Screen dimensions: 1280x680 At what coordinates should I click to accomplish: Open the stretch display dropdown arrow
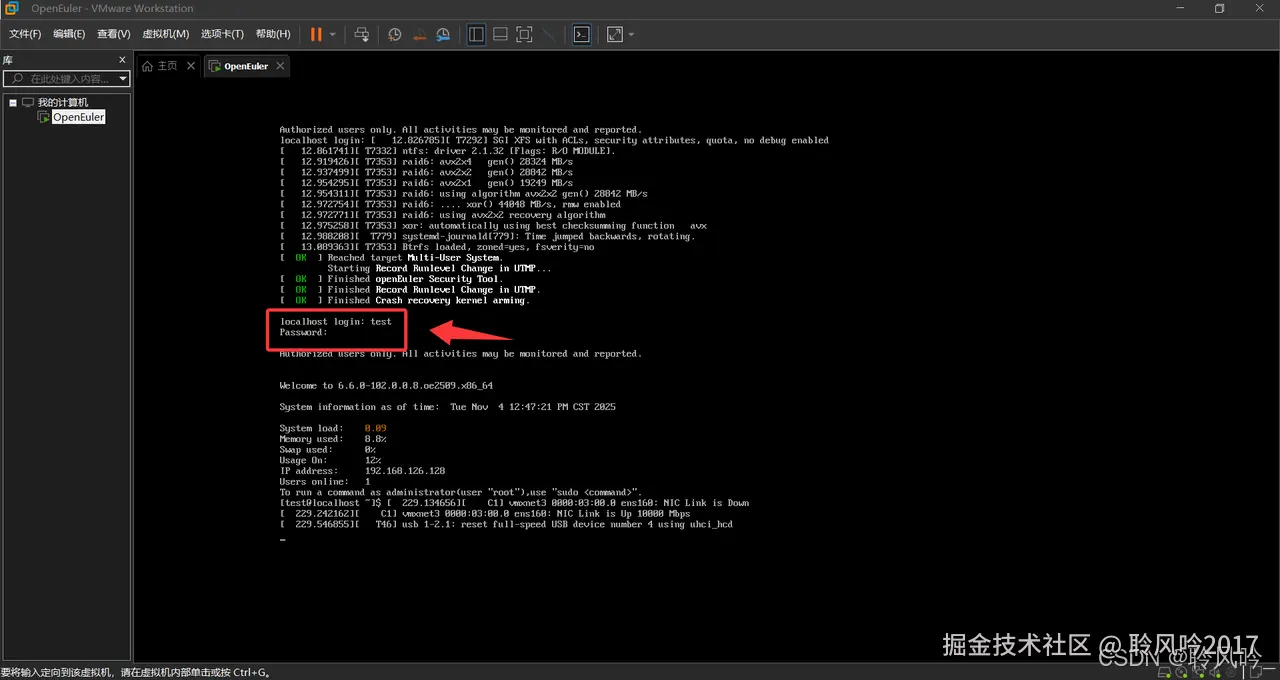coord(631,34)
